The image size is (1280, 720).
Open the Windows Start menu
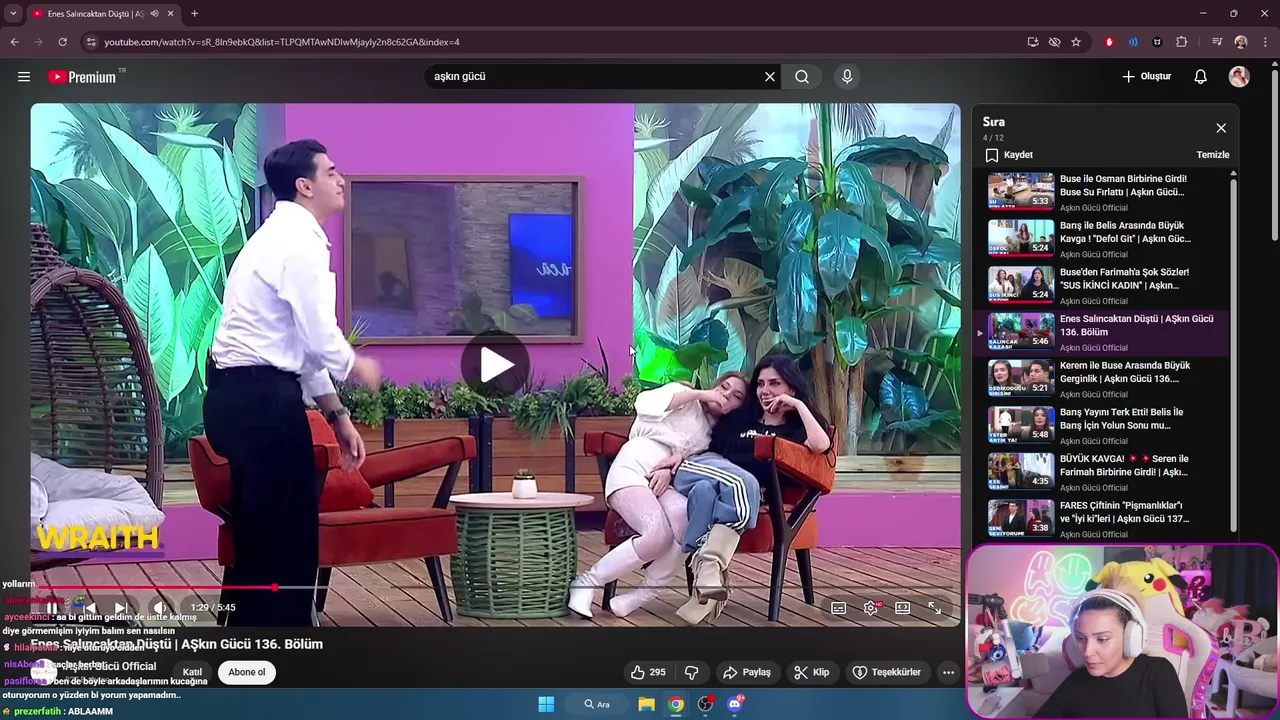(x=546, y=704)
